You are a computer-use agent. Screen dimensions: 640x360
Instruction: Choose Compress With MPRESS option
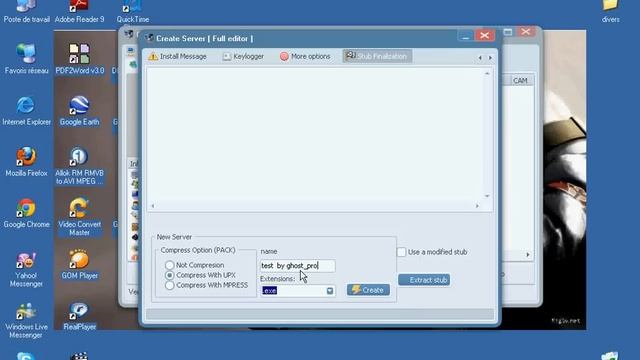coord(207,285)
